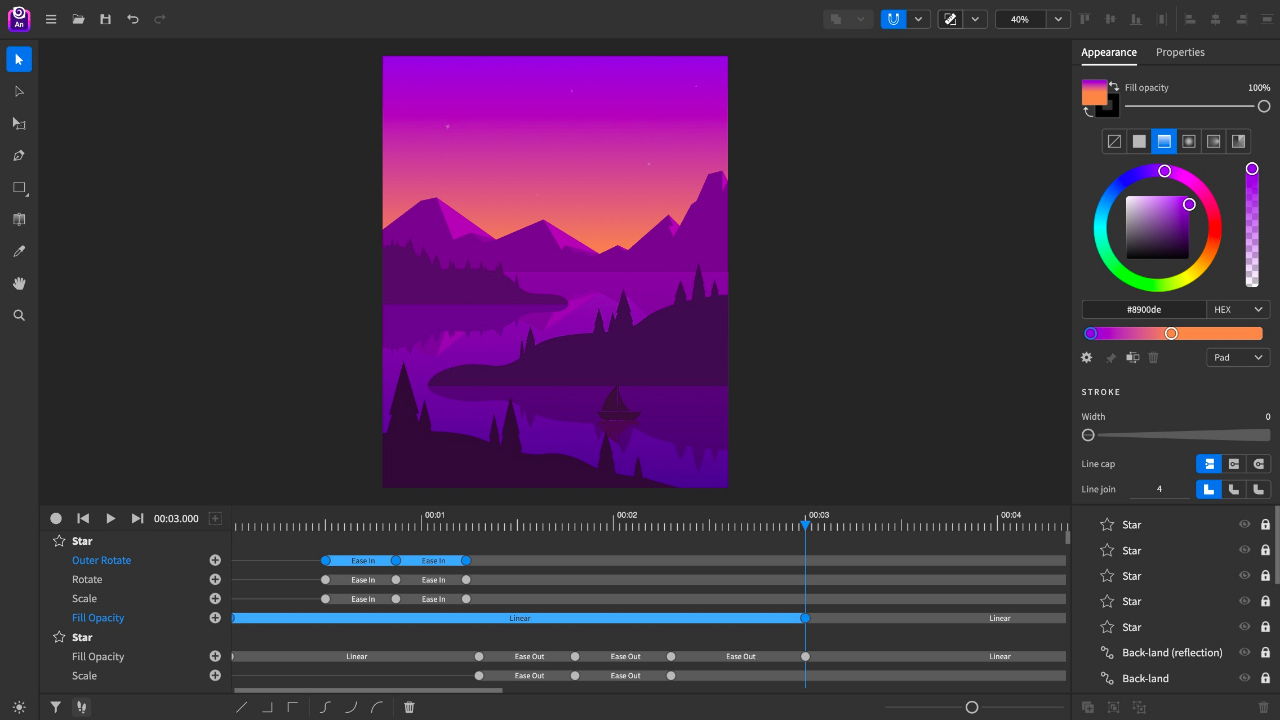Delete selected keyframes with the trash icon
The image size is (1280, 720).
(408, 707)
